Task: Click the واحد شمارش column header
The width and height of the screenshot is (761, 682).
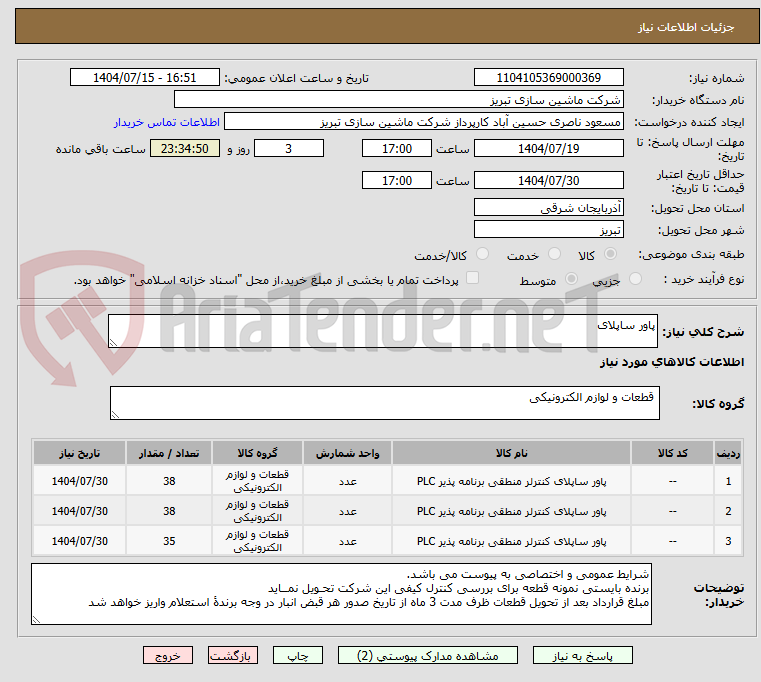Action: pos(347,453)
